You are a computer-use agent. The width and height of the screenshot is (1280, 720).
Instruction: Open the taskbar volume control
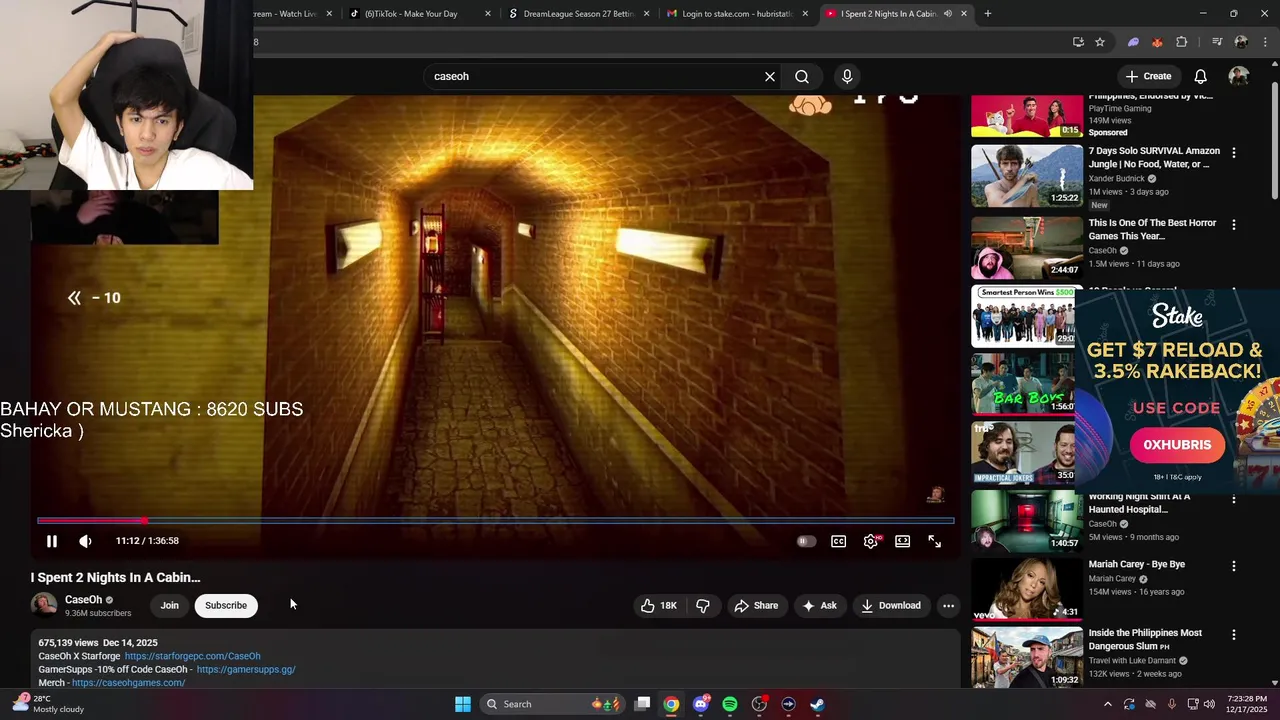(x=1209, y=704)
